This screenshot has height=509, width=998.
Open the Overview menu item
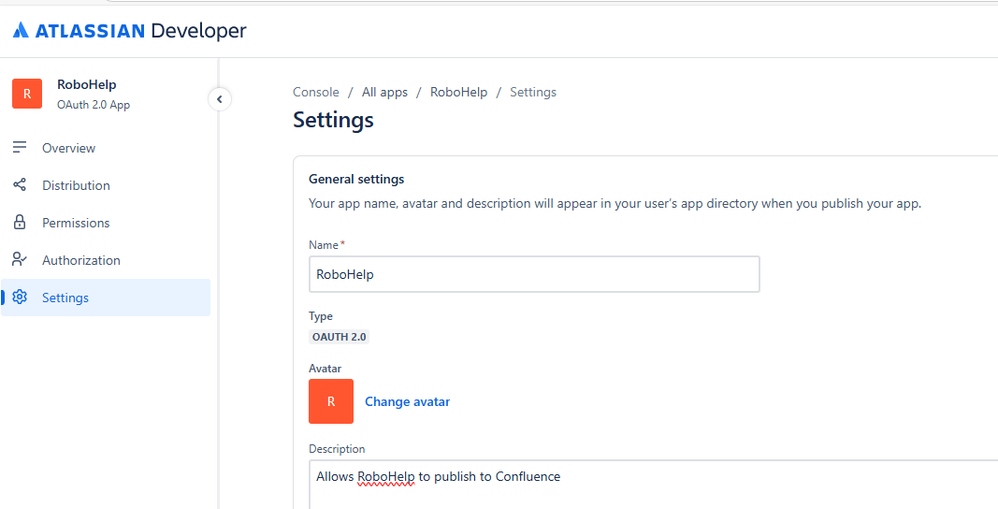tap(69, 148)
